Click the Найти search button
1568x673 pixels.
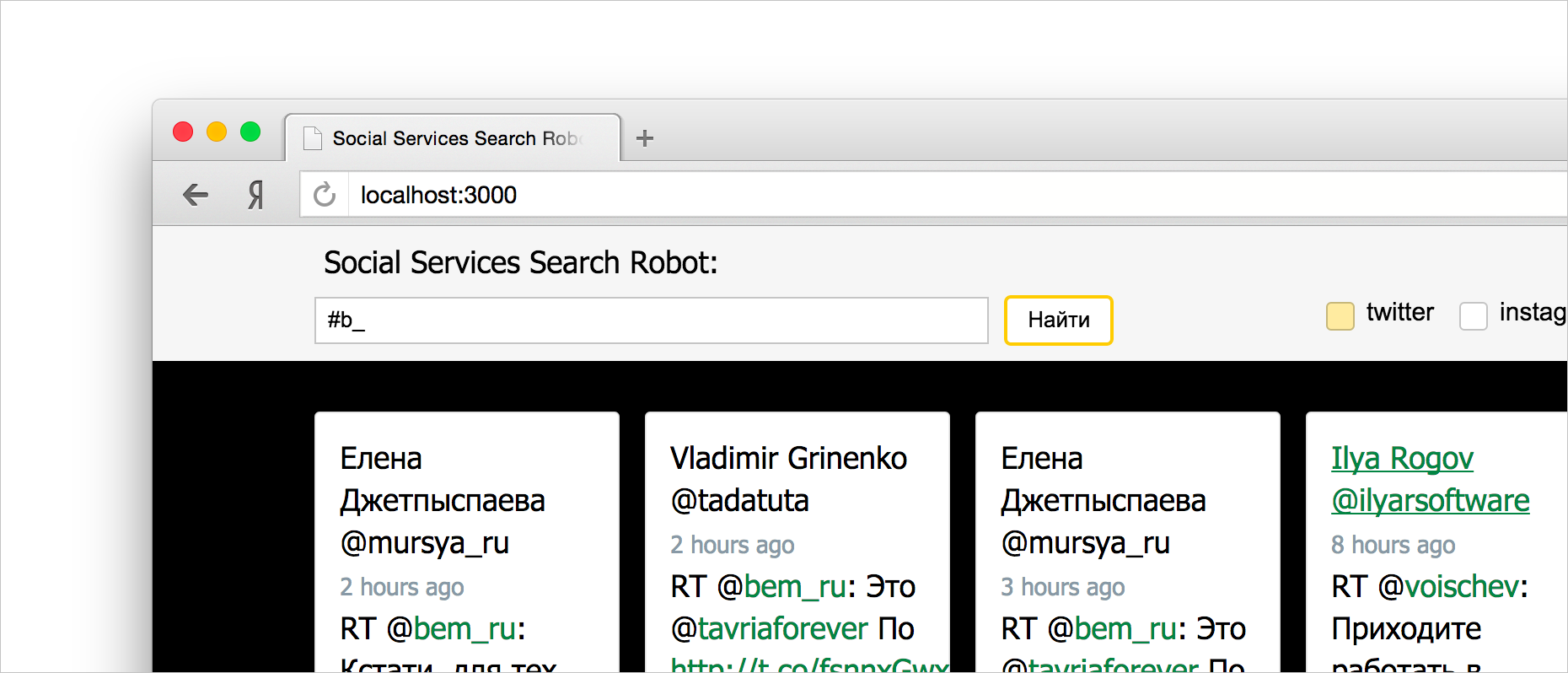[x=1059, y=320]
